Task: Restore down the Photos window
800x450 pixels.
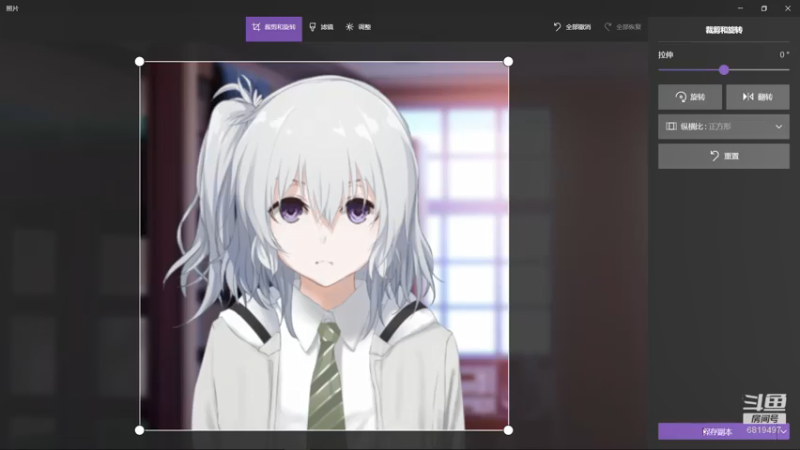Action: [x=764, y=8]
